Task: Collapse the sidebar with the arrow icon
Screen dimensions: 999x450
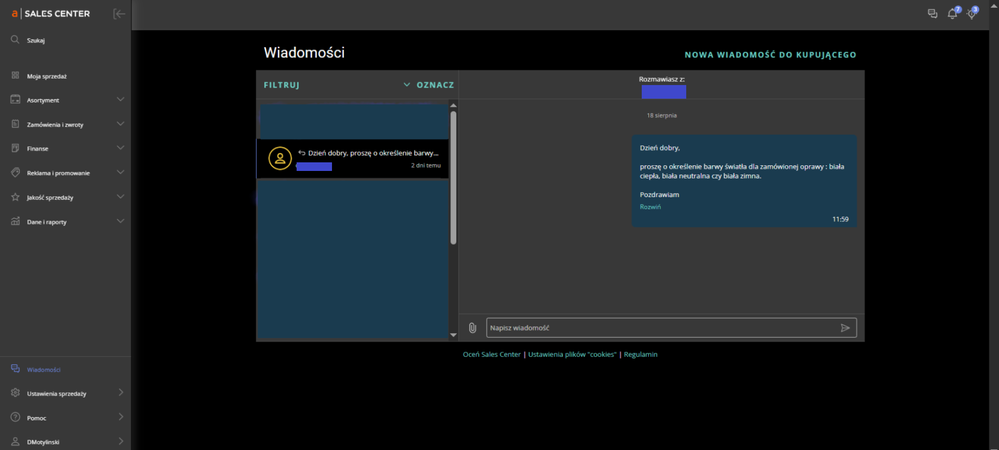Action: click(119, 14)
